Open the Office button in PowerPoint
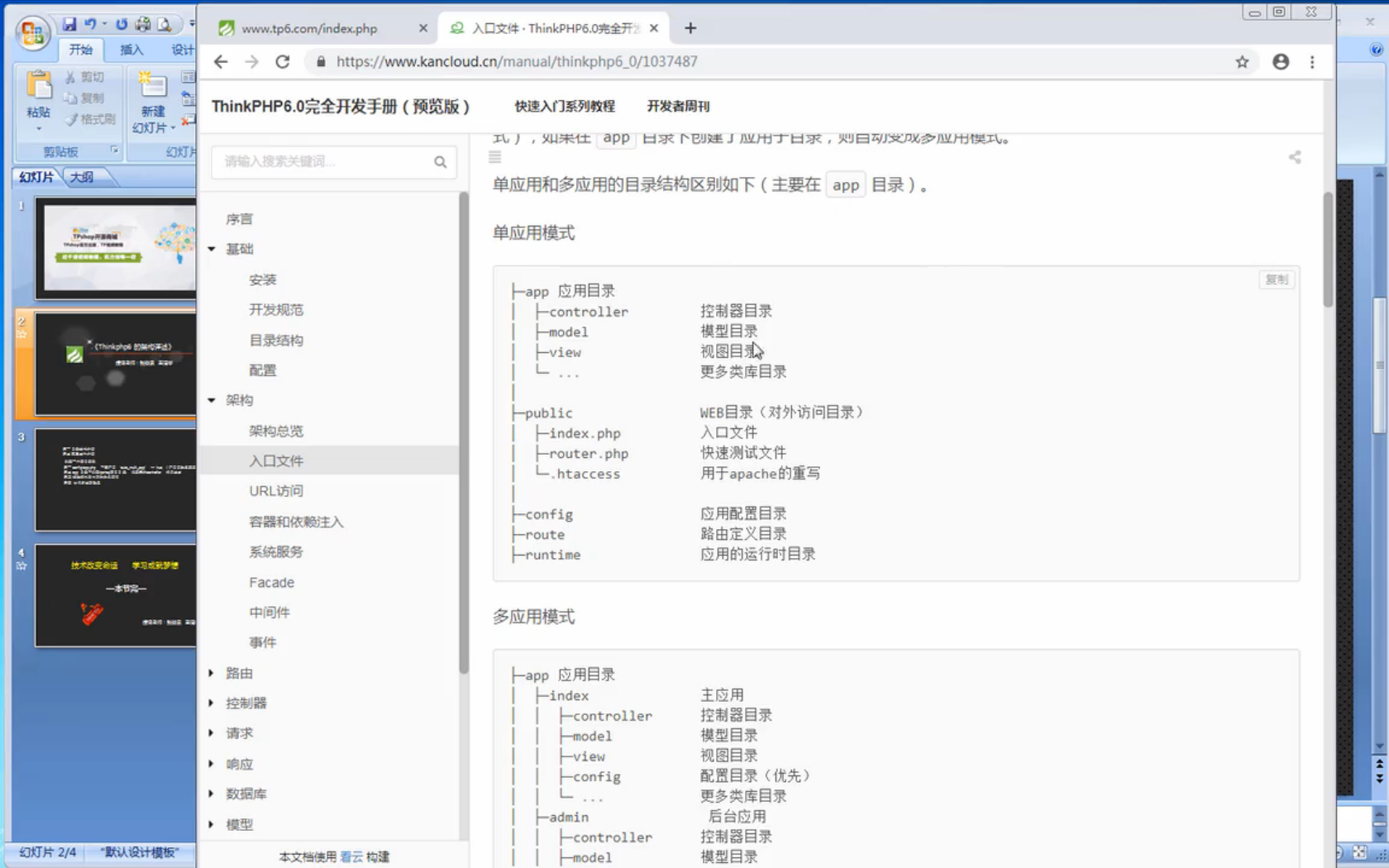 coord(31,34)
